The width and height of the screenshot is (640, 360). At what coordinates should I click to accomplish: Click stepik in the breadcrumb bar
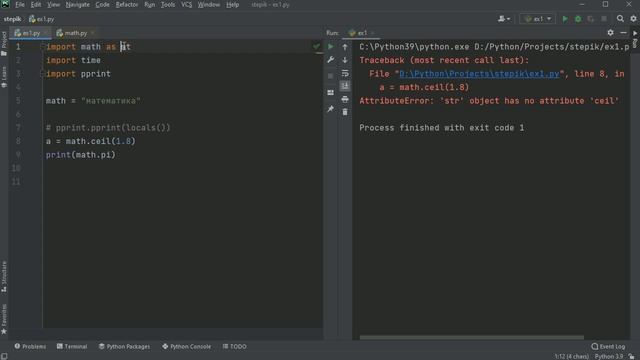[12, 19]
